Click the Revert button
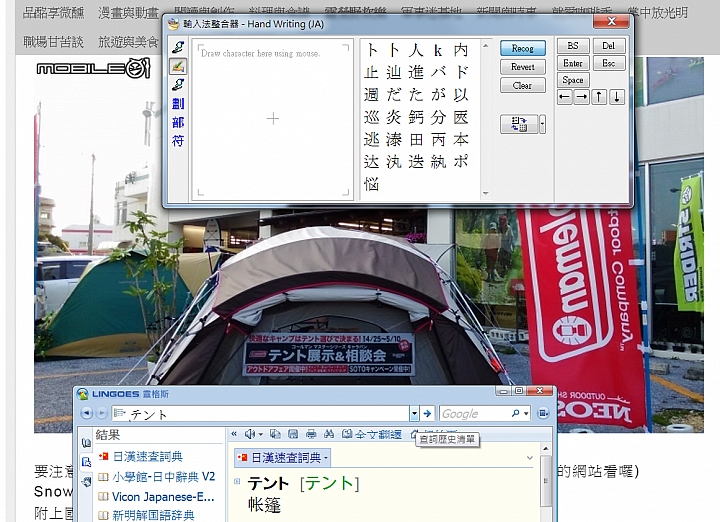 point(523,67)
